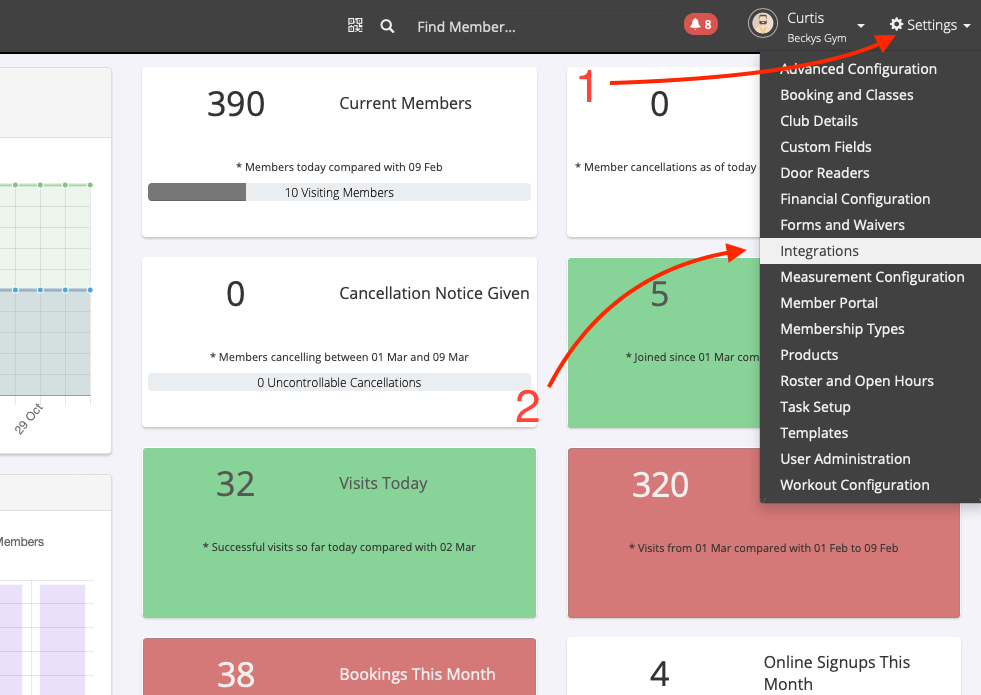
Task: Open Membership Types settings
Action: pos(842,329)
